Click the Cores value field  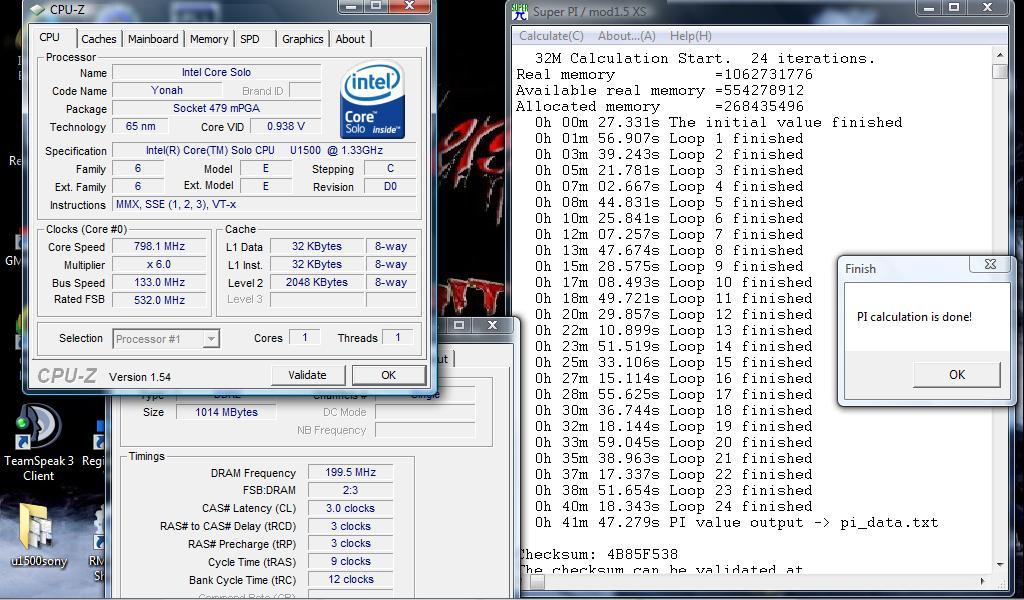pos(304,338)
